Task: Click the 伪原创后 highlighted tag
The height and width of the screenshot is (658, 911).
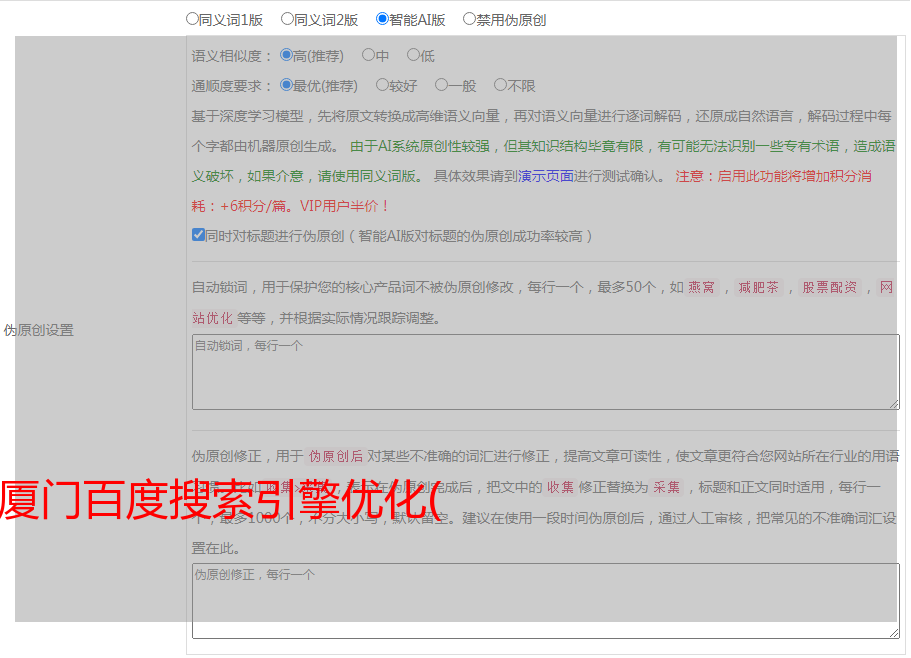Action: click(x=336, y=456)
